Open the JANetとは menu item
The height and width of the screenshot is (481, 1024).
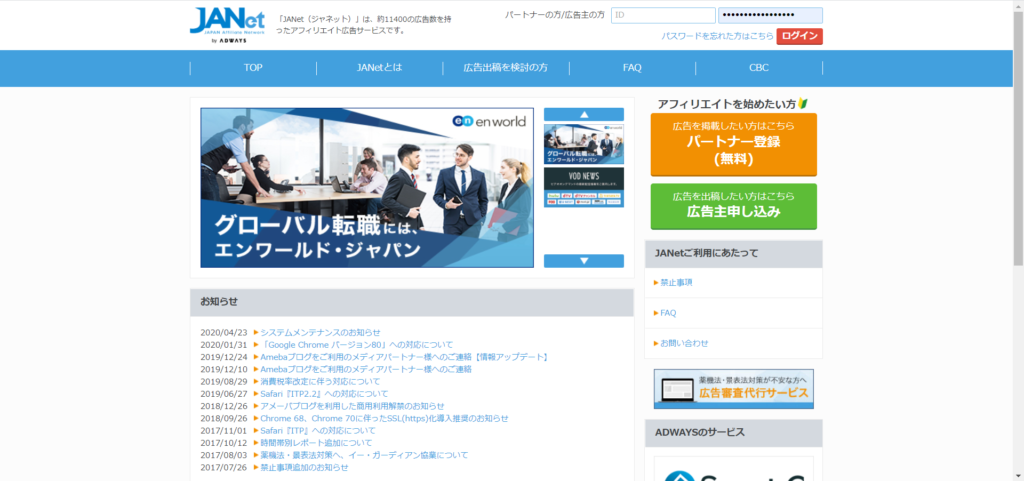379,68
